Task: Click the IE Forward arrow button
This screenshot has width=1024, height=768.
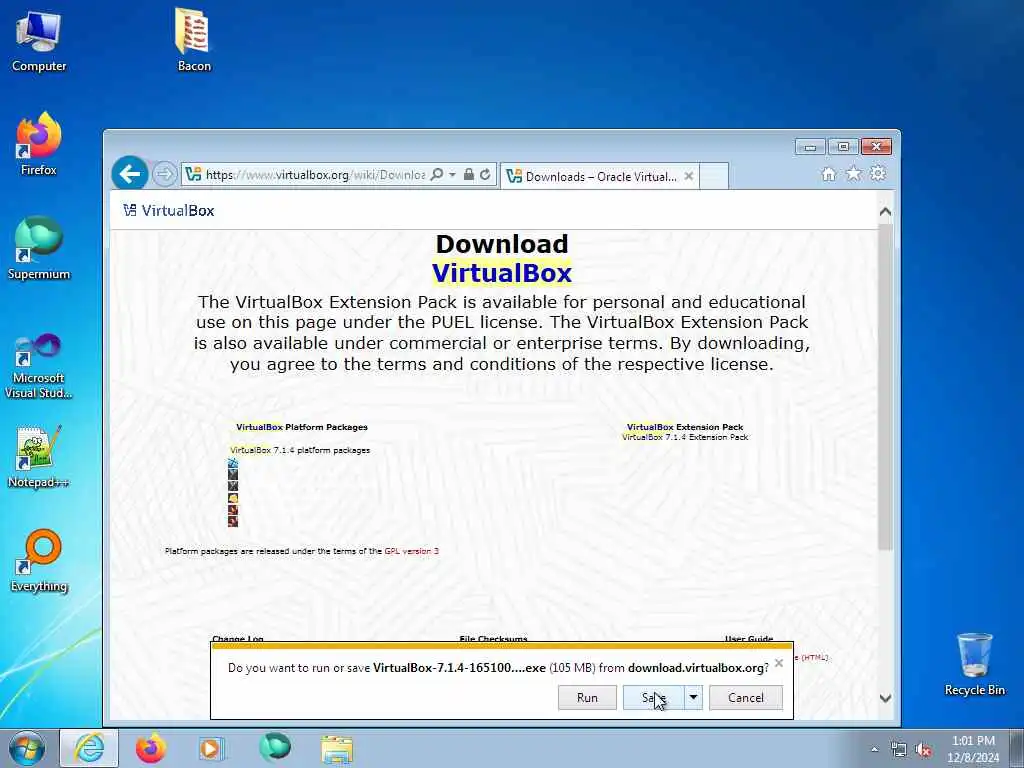Action: click(x=165, y=174)
